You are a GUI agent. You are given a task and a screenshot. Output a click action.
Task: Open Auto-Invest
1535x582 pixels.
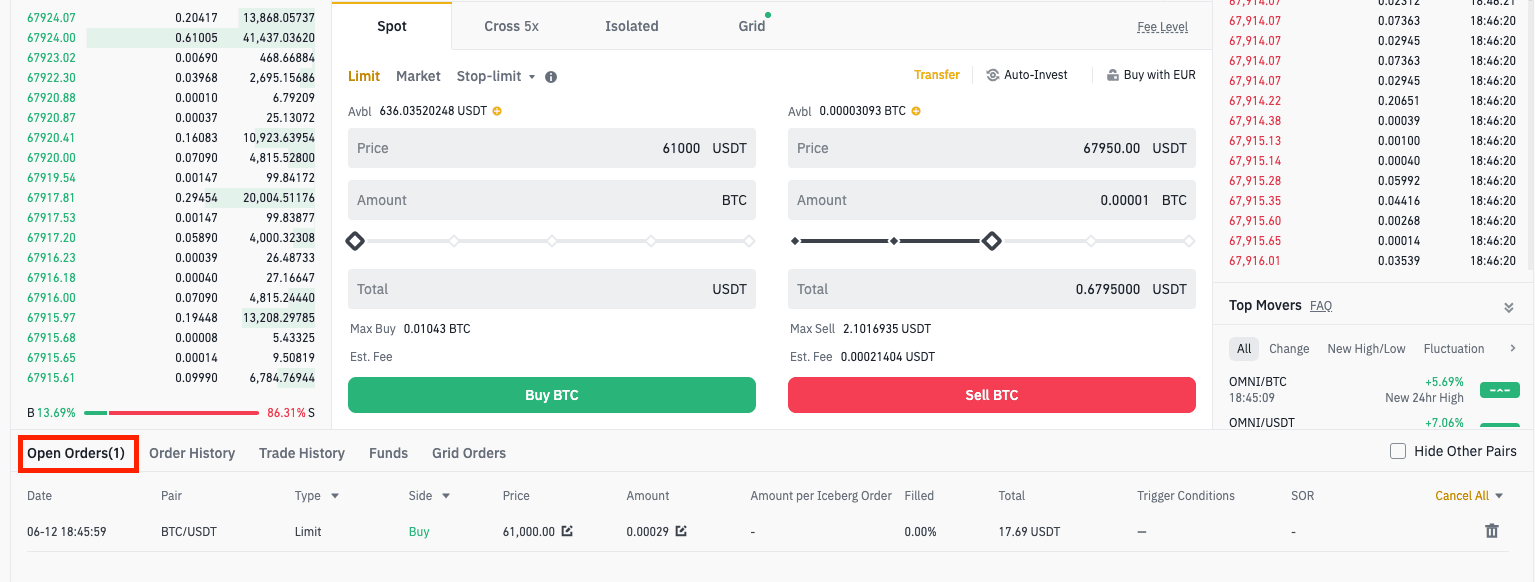(x=1027, y=75)
